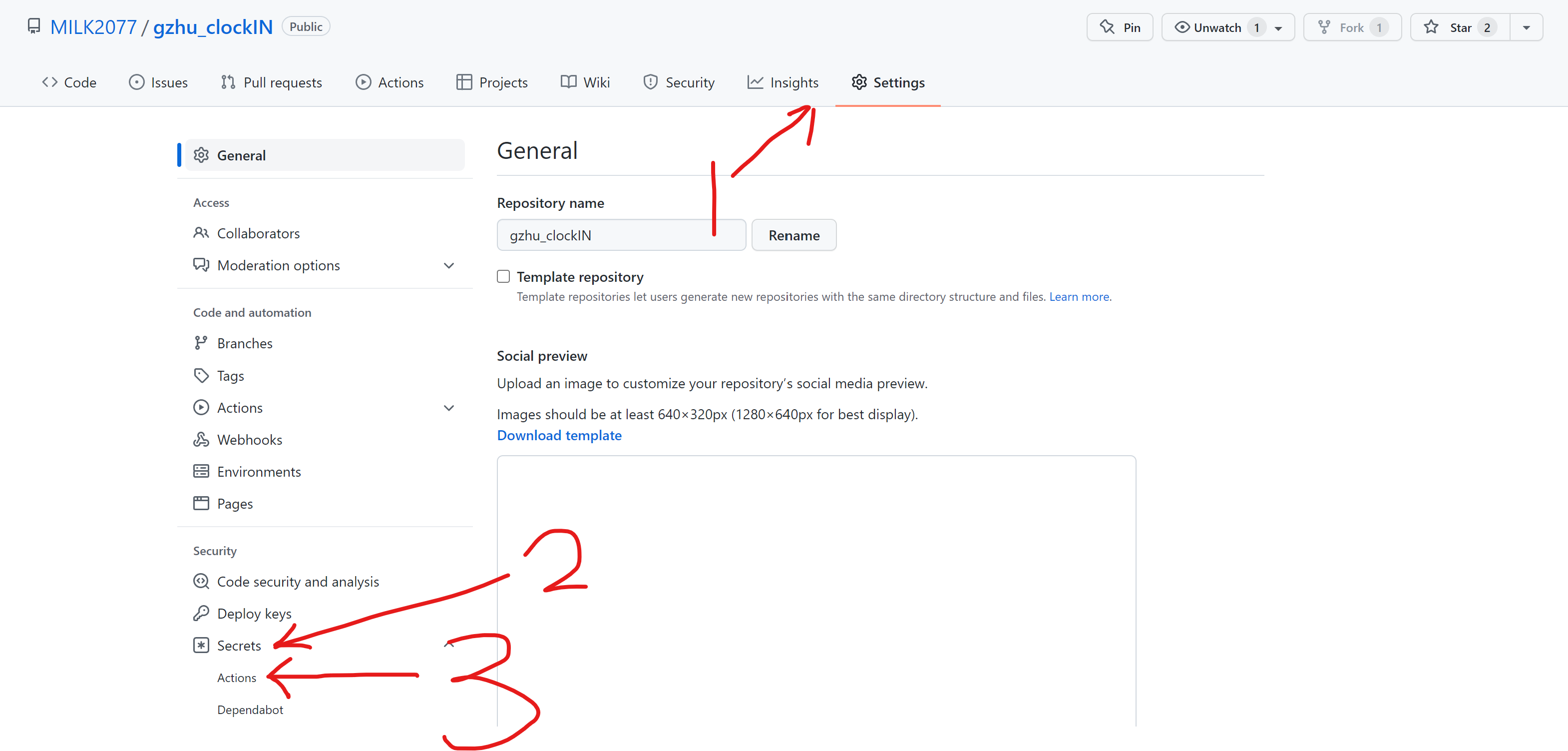This screenshot has width=1568, height=751.
Task: Click the Webhooks icon in sidebar
Action: click(201, 440)
